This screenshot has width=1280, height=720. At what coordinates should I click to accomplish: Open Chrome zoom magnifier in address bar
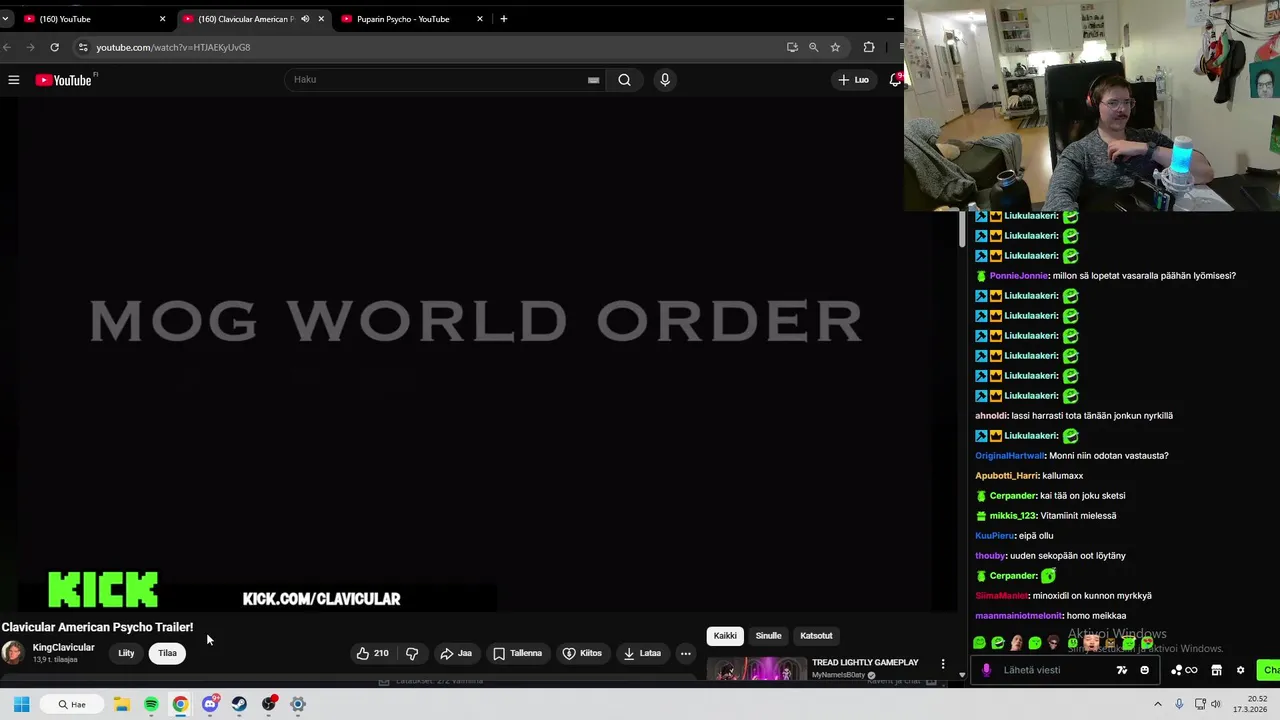(813, 47)
